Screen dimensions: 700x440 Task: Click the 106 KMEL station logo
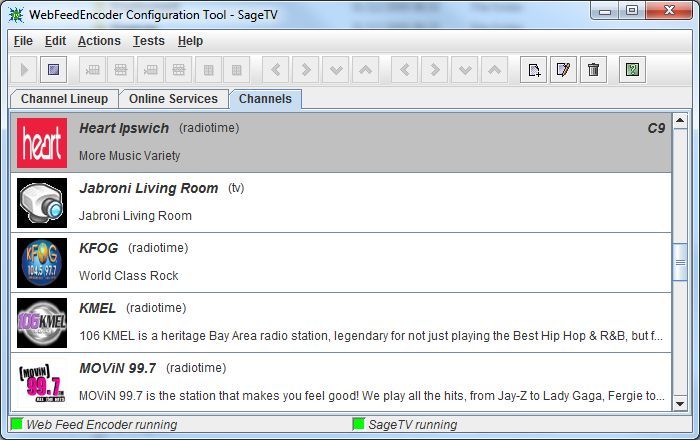coord(42,323)
